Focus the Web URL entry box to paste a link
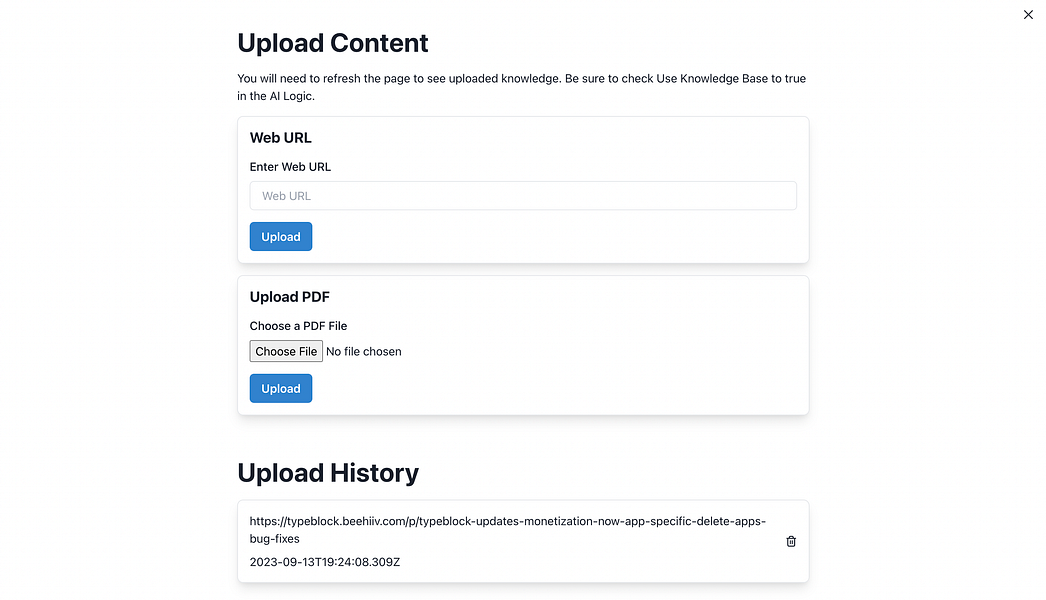The width and height of the screenshot is (1046, 600). click(522, 195)
